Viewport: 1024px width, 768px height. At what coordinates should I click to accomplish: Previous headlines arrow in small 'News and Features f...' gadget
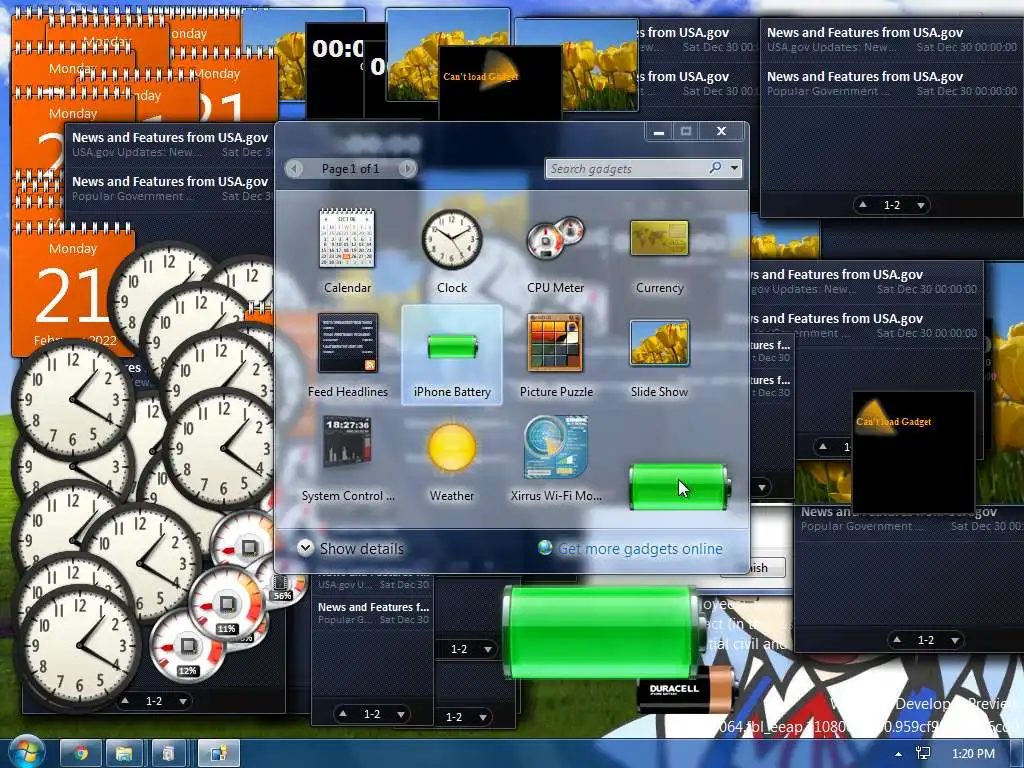click(344, 714)
